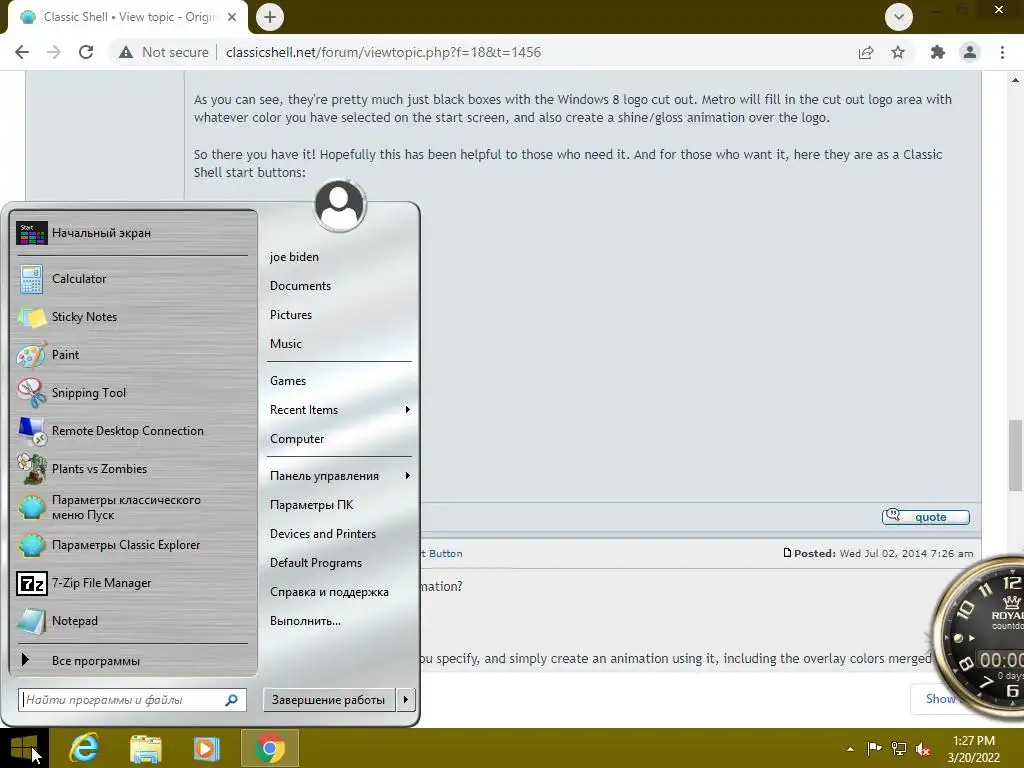Open File Explorer from the taskbar

coord(146,748)
